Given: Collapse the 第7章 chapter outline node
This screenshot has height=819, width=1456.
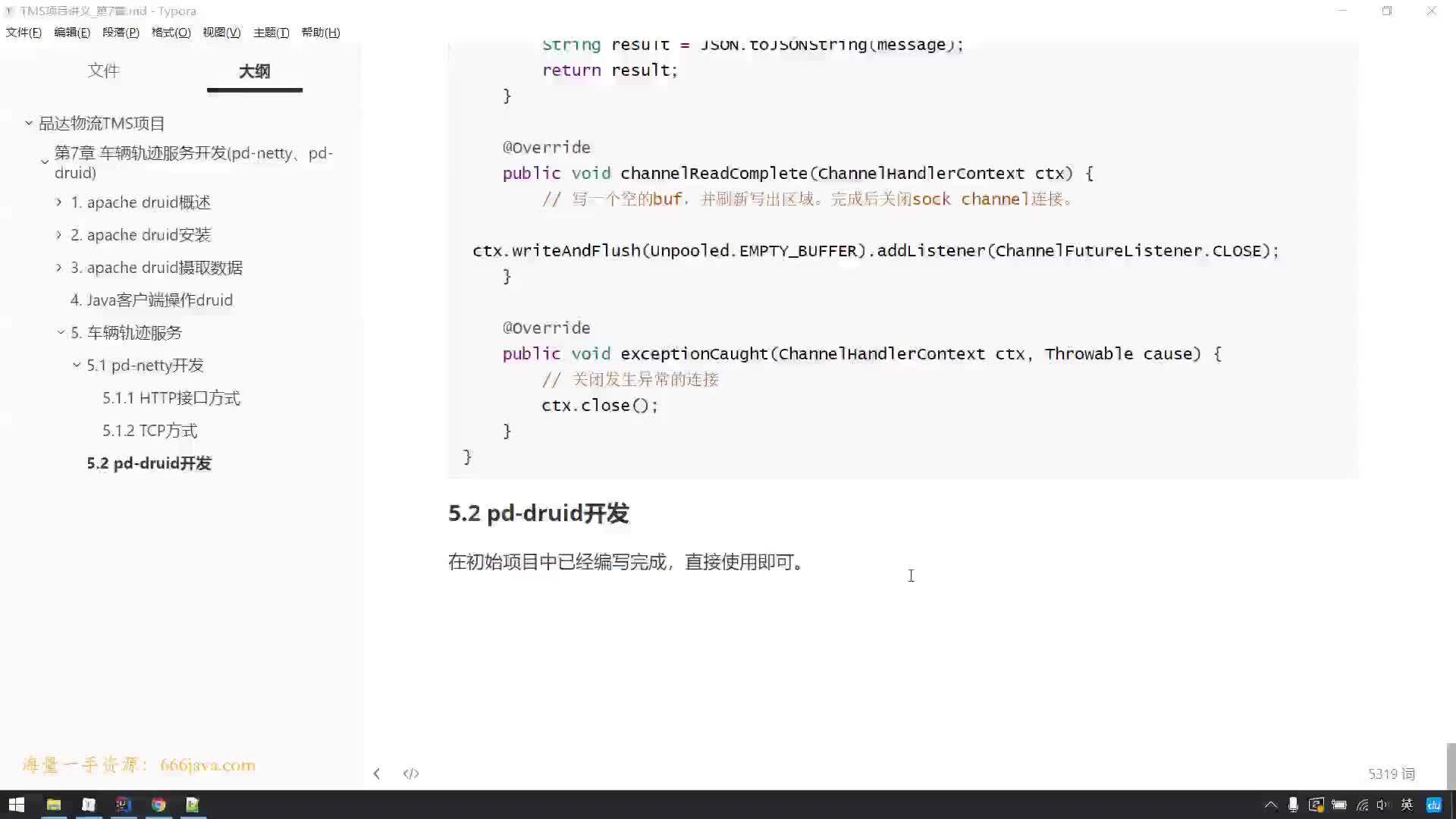Looking at the screenshot, I should [45, 162].
